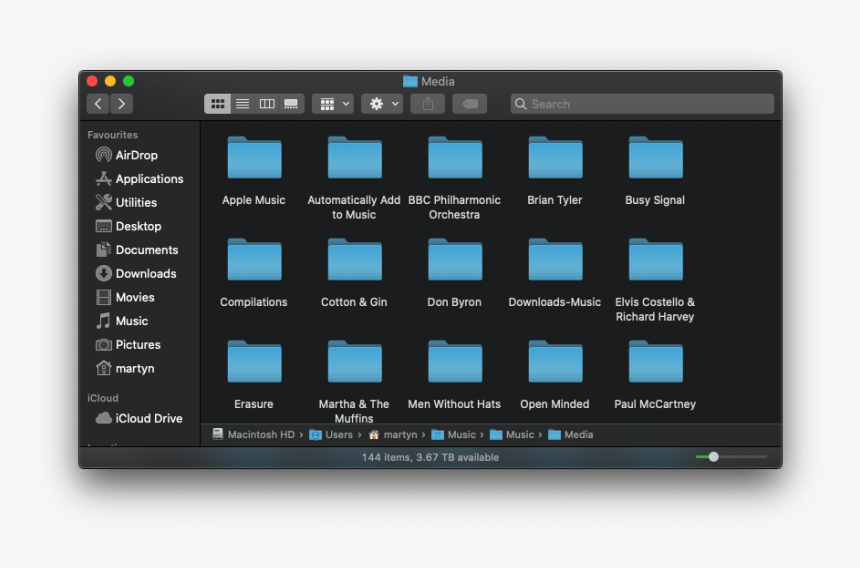
Task: Click in the Search field
Action: point(642,104)
